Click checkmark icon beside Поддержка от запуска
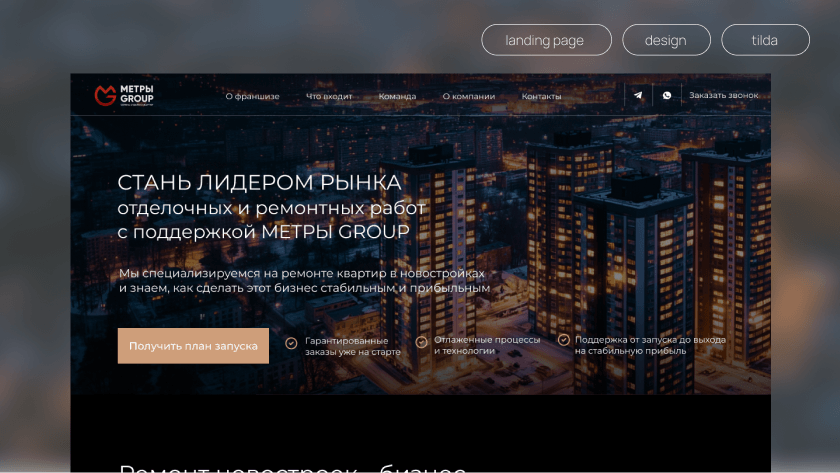The image size is (840, 473). point(564,340)
